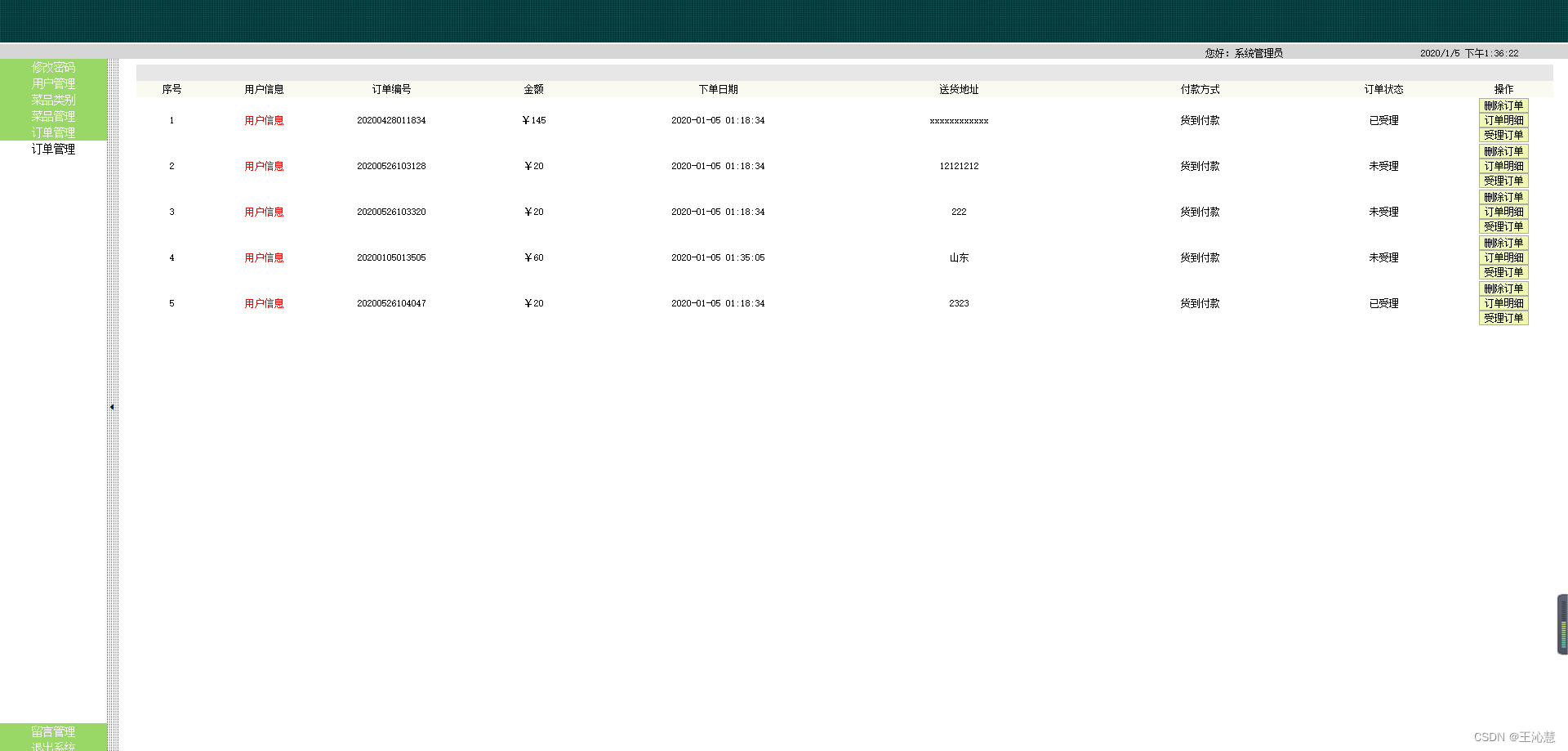This screenshot has height=751, width=1568.
Task: Click 受理订单 for row 4 (山东)
Action: click(x=1503, y=272)
